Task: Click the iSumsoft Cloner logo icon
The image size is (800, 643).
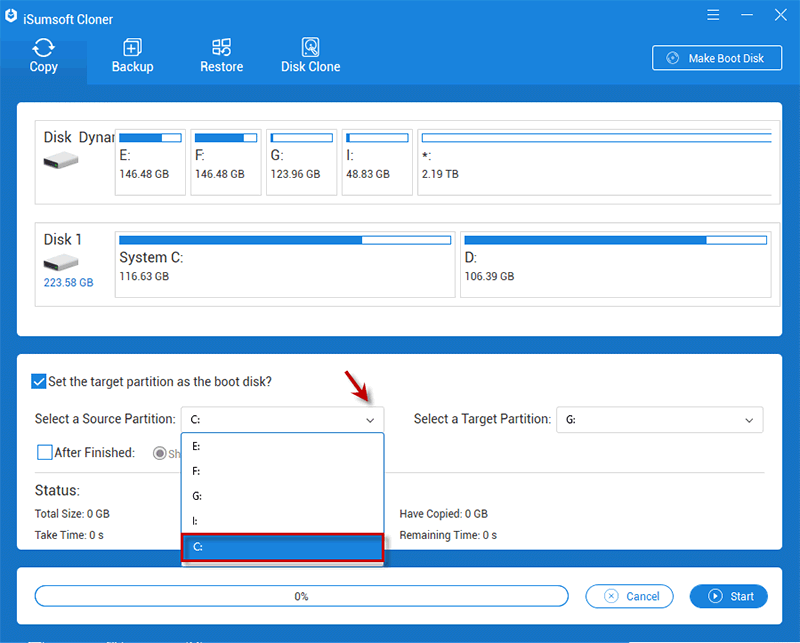Action: pos(11,17)
